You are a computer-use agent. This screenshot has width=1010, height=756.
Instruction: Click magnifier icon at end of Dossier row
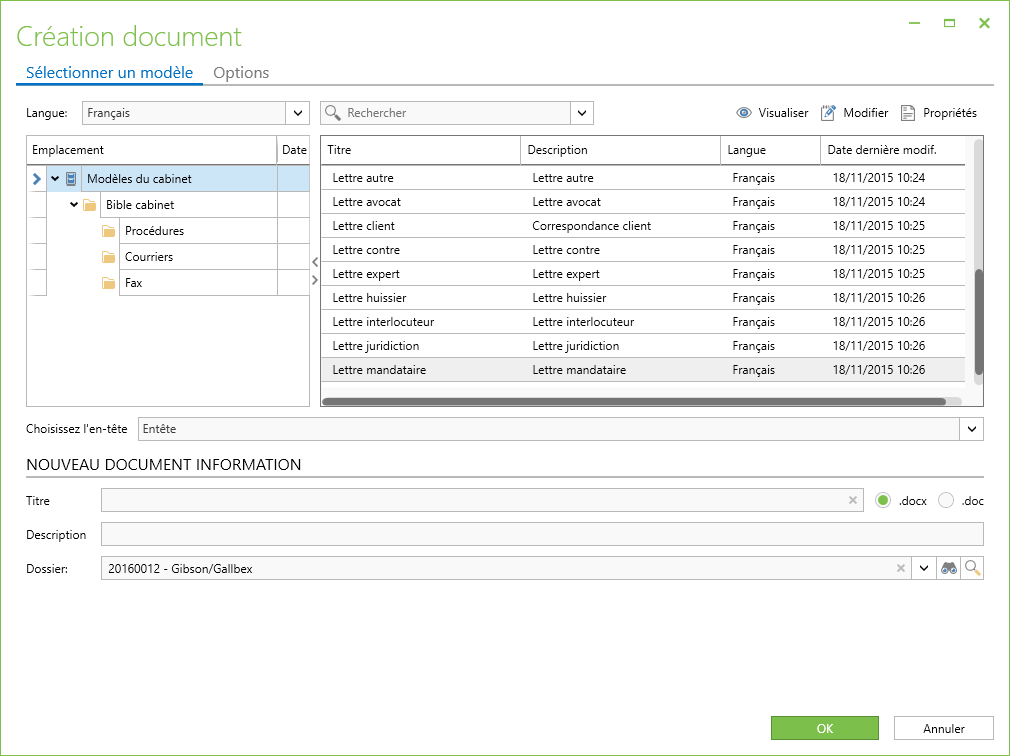click(x=972, y=568)
